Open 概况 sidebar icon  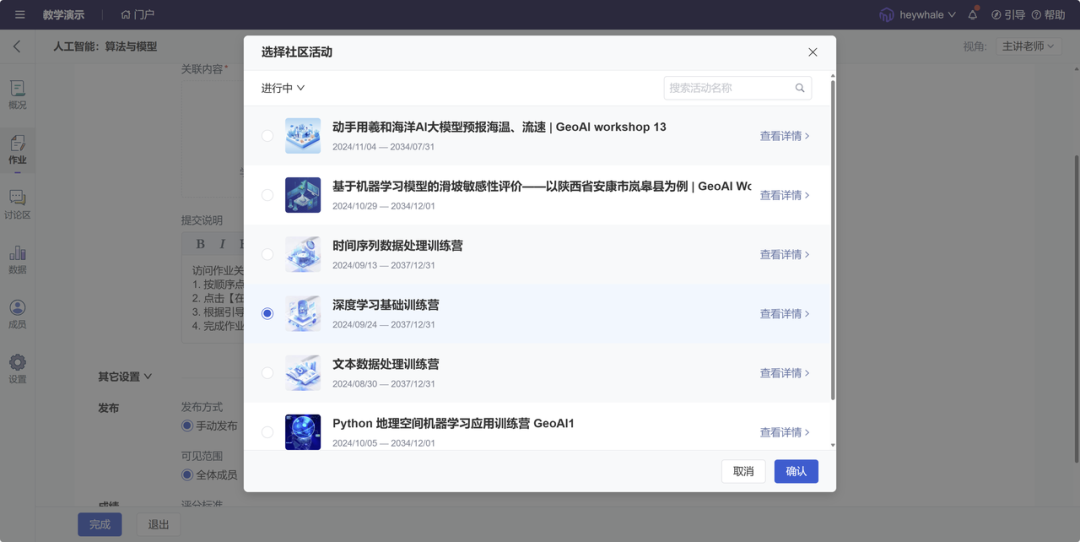17,88
